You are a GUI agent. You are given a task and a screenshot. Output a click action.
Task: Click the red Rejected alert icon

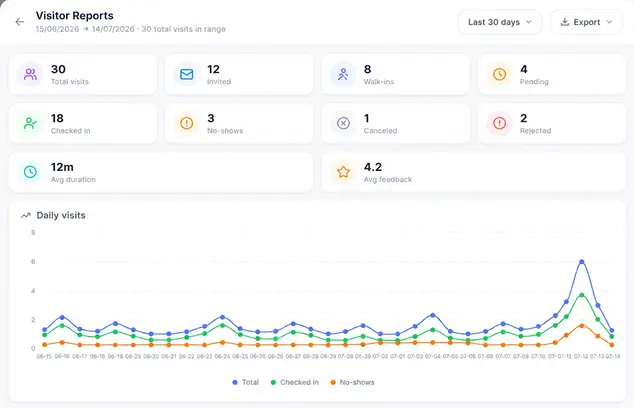pos(499,123)
